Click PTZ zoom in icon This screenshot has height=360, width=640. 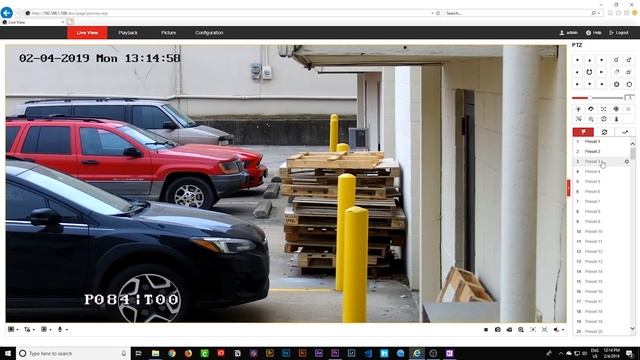[x=616, y=60]
